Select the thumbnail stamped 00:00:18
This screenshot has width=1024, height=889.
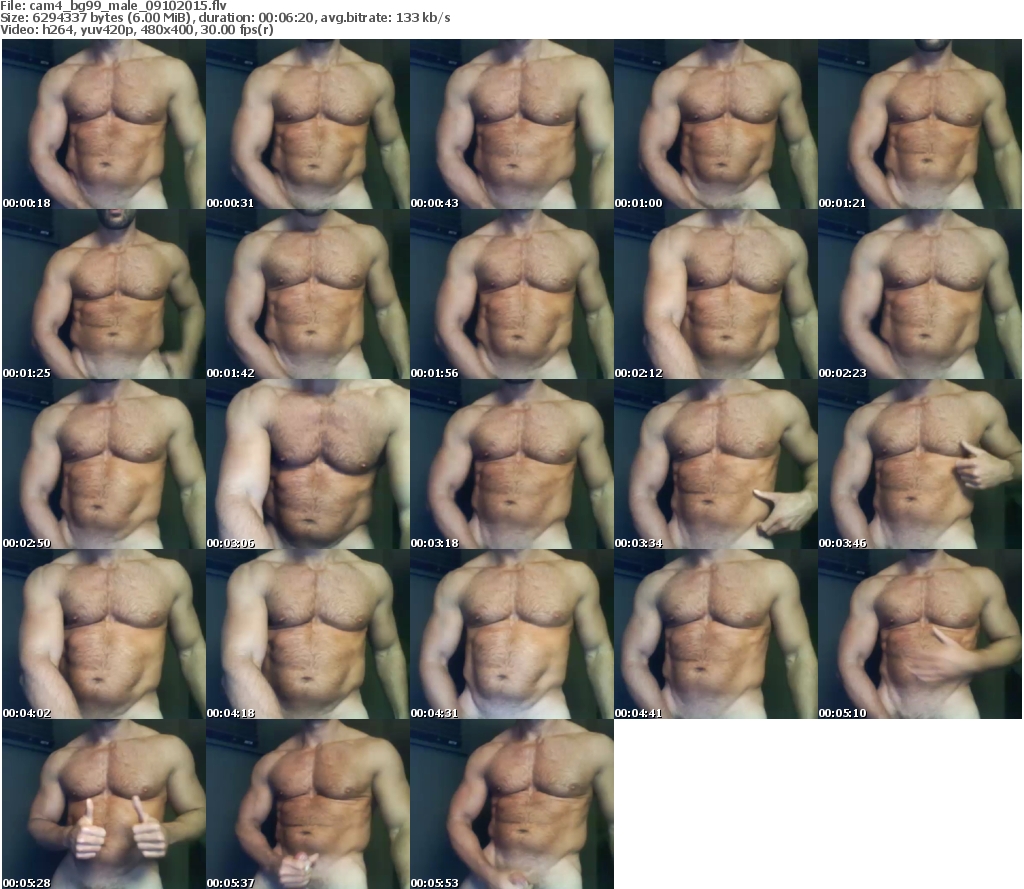[104, 124]
